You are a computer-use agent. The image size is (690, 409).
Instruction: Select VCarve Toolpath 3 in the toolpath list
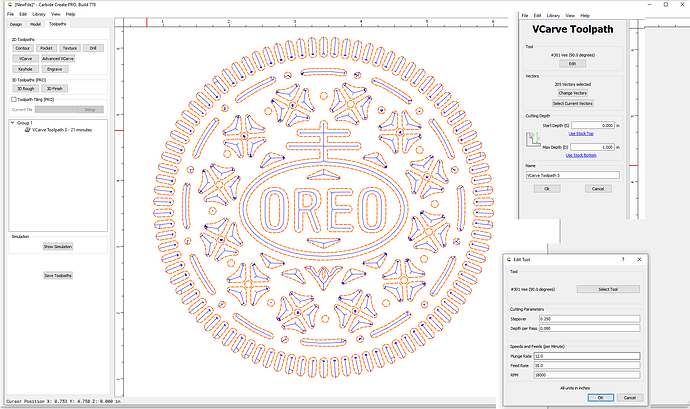pos(62,130)
